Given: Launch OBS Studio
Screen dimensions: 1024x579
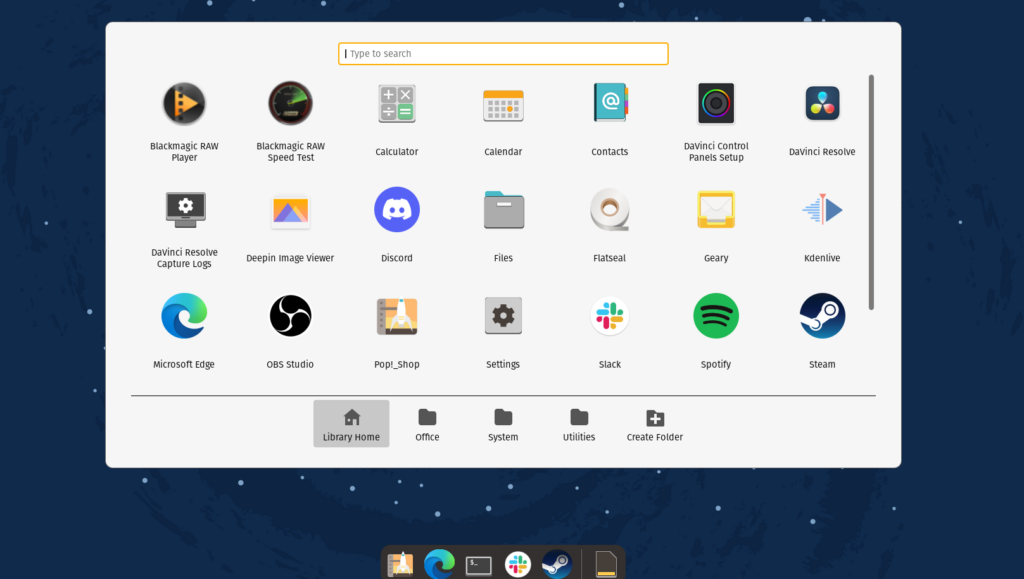Looking at the screenshot, I should (x=291, y=316).
